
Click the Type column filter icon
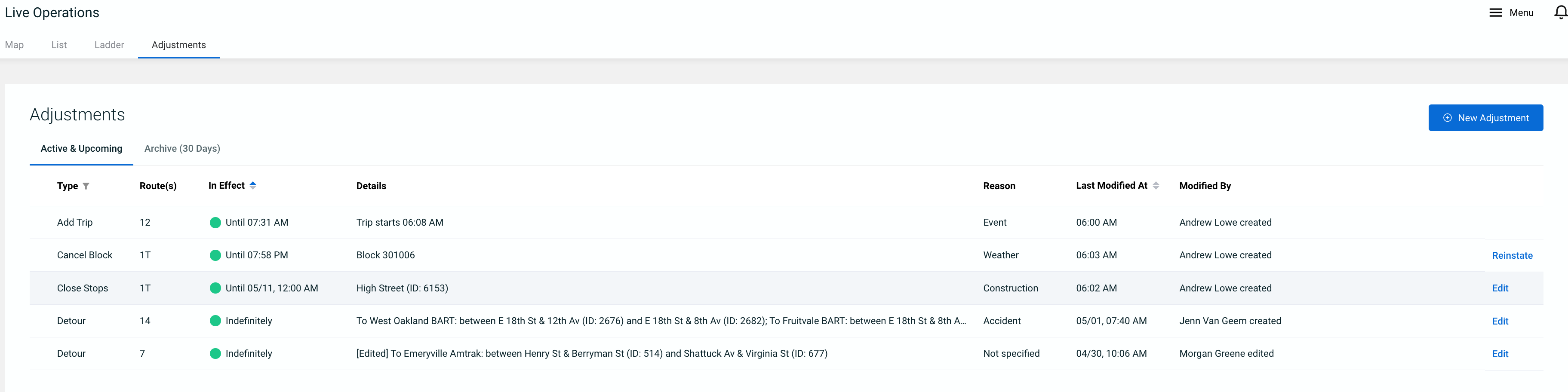click(x=86, y=186)
